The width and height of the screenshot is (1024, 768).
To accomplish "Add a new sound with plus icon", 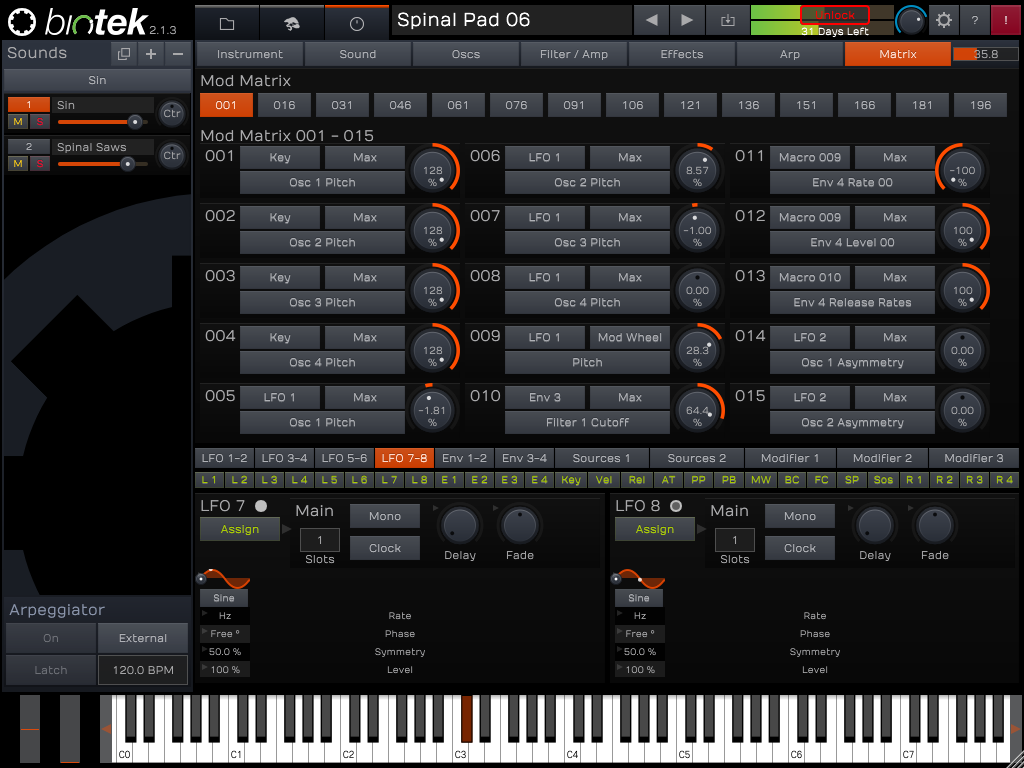I will pyautogui.click(x=151, y=54).
